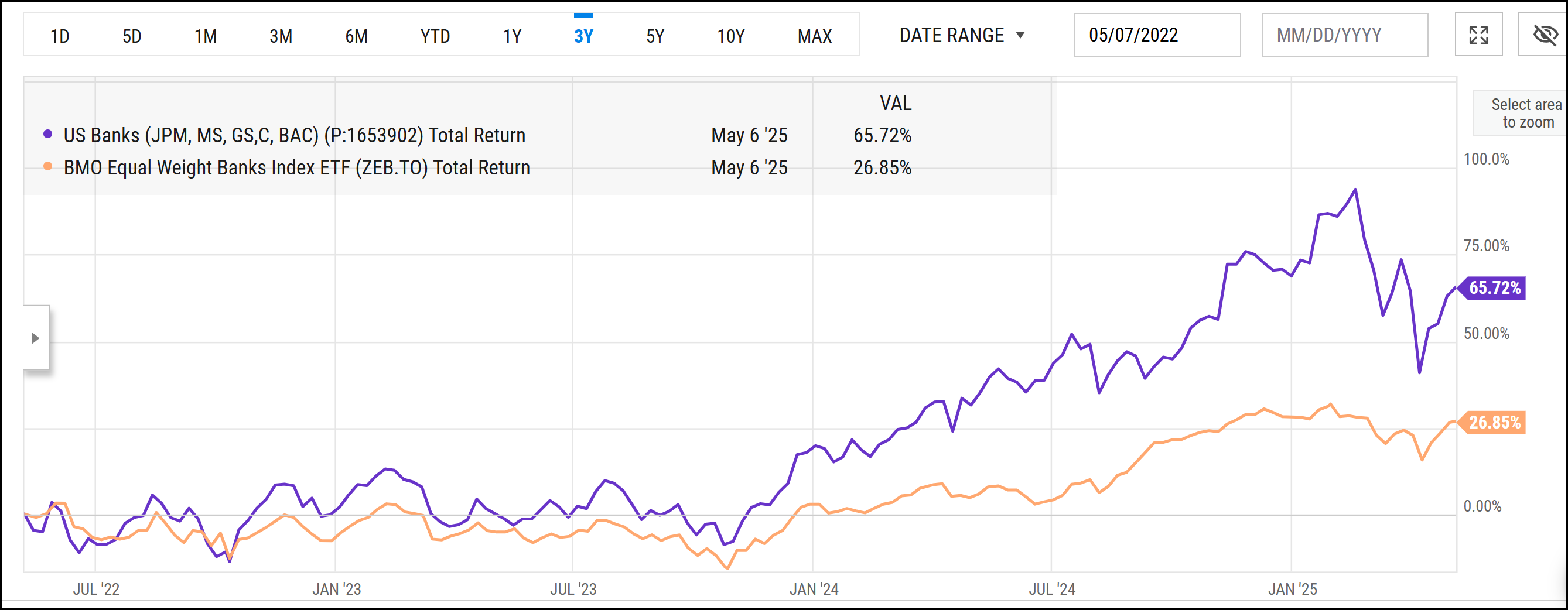Select the 1D time range tab
Image resolution: width=1568 pixels, height=610 pixels.
60,36
